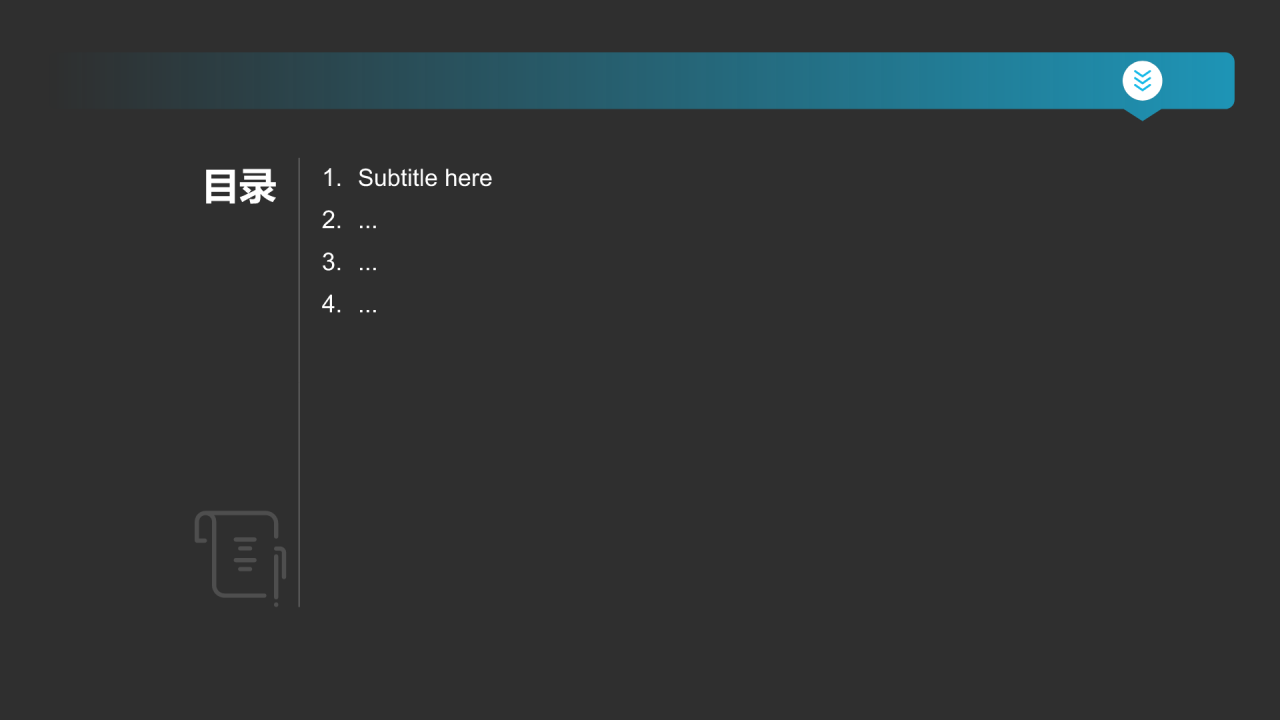This screenshot has height=720, width=1280.
Task: Click the pencil on the scroll icon's right edge
Action: [x=277, y=577]
